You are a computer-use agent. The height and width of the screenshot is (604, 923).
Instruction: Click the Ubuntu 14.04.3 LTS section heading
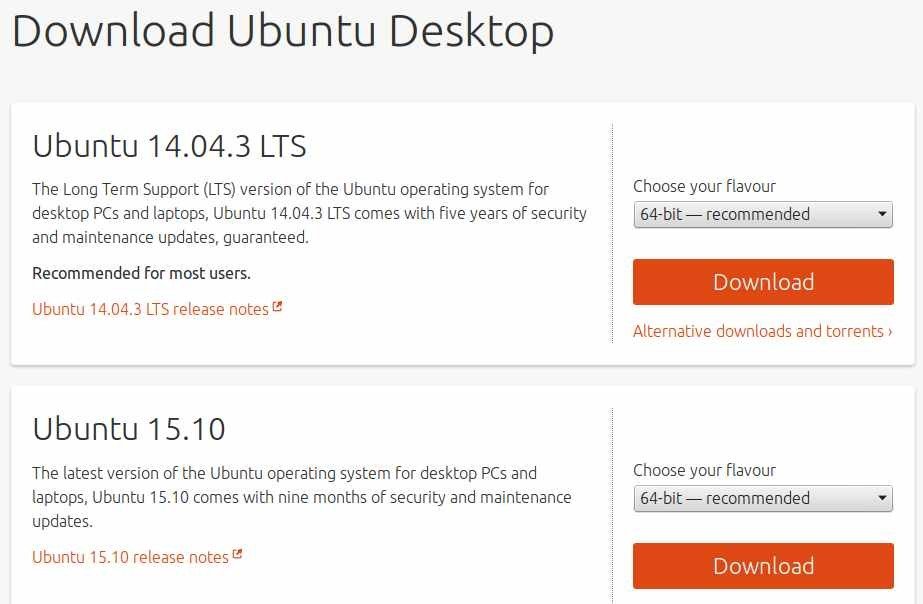tap(169, 146)
